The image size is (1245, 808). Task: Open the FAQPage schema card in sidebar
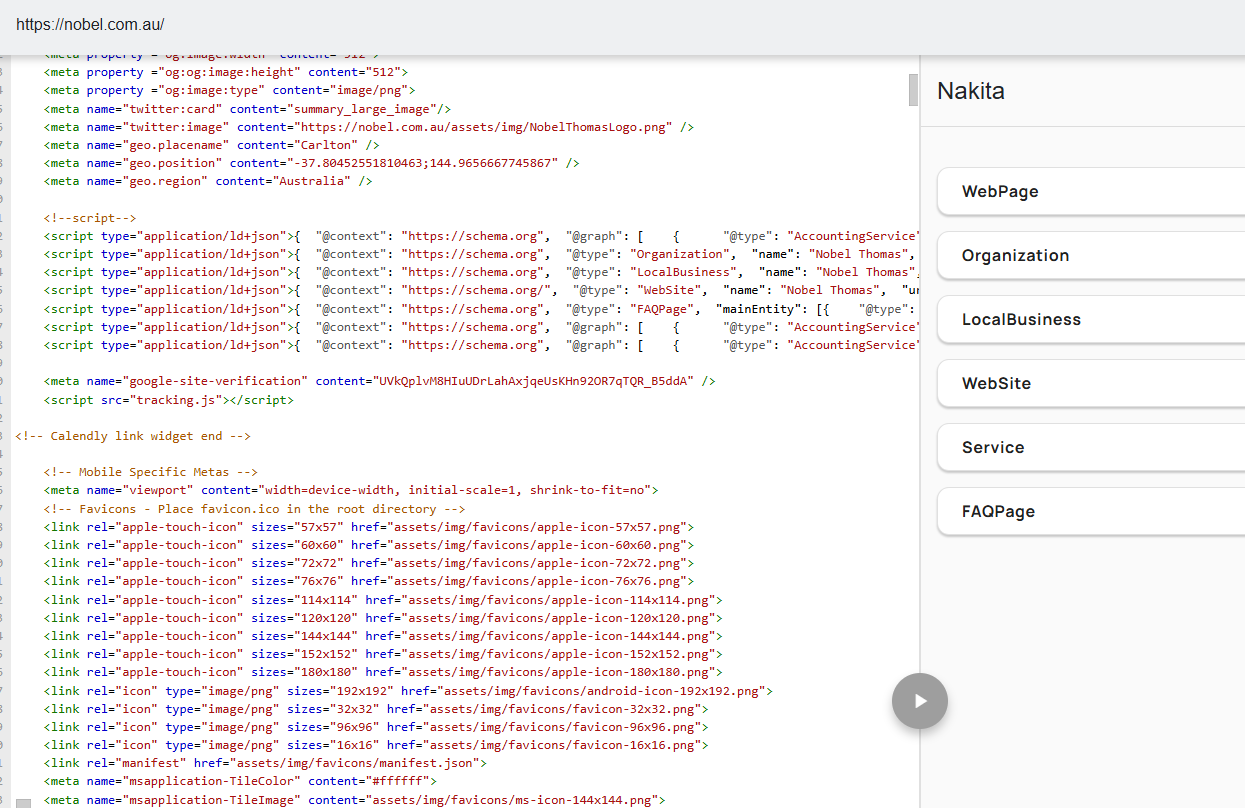click(x=1091, y=511)
